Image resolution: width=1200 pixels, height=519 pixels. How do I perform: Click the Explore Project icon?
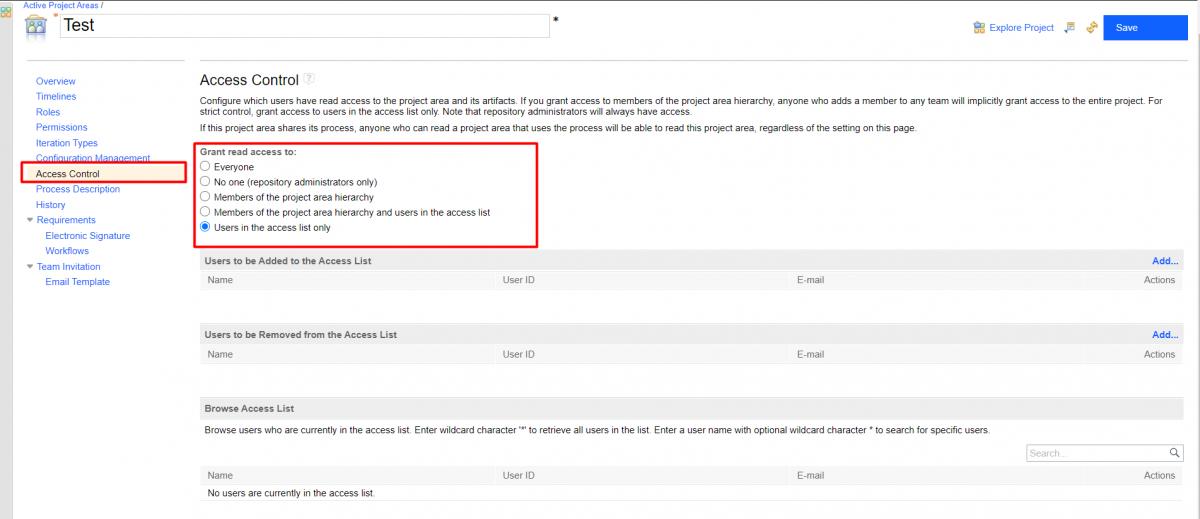tap(979, 28)
